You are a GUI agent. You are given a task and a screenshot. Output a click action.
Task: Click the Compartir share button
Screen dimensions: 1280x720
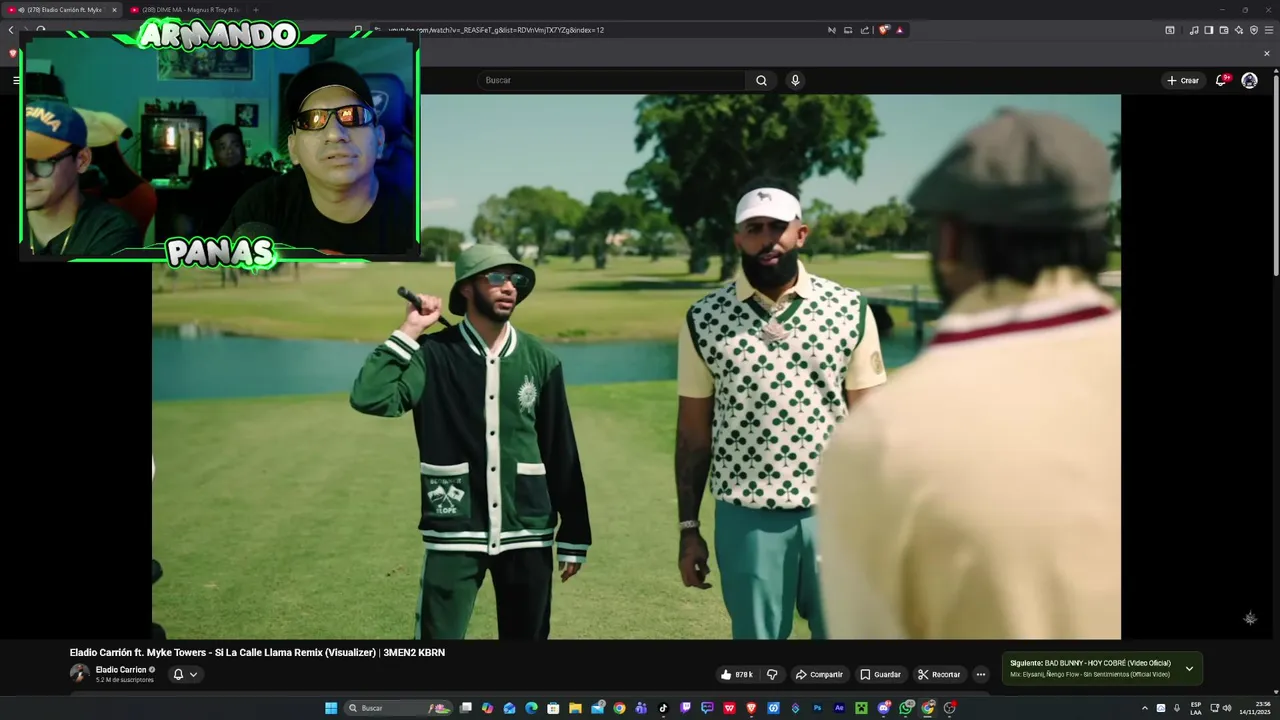(819, 675)
